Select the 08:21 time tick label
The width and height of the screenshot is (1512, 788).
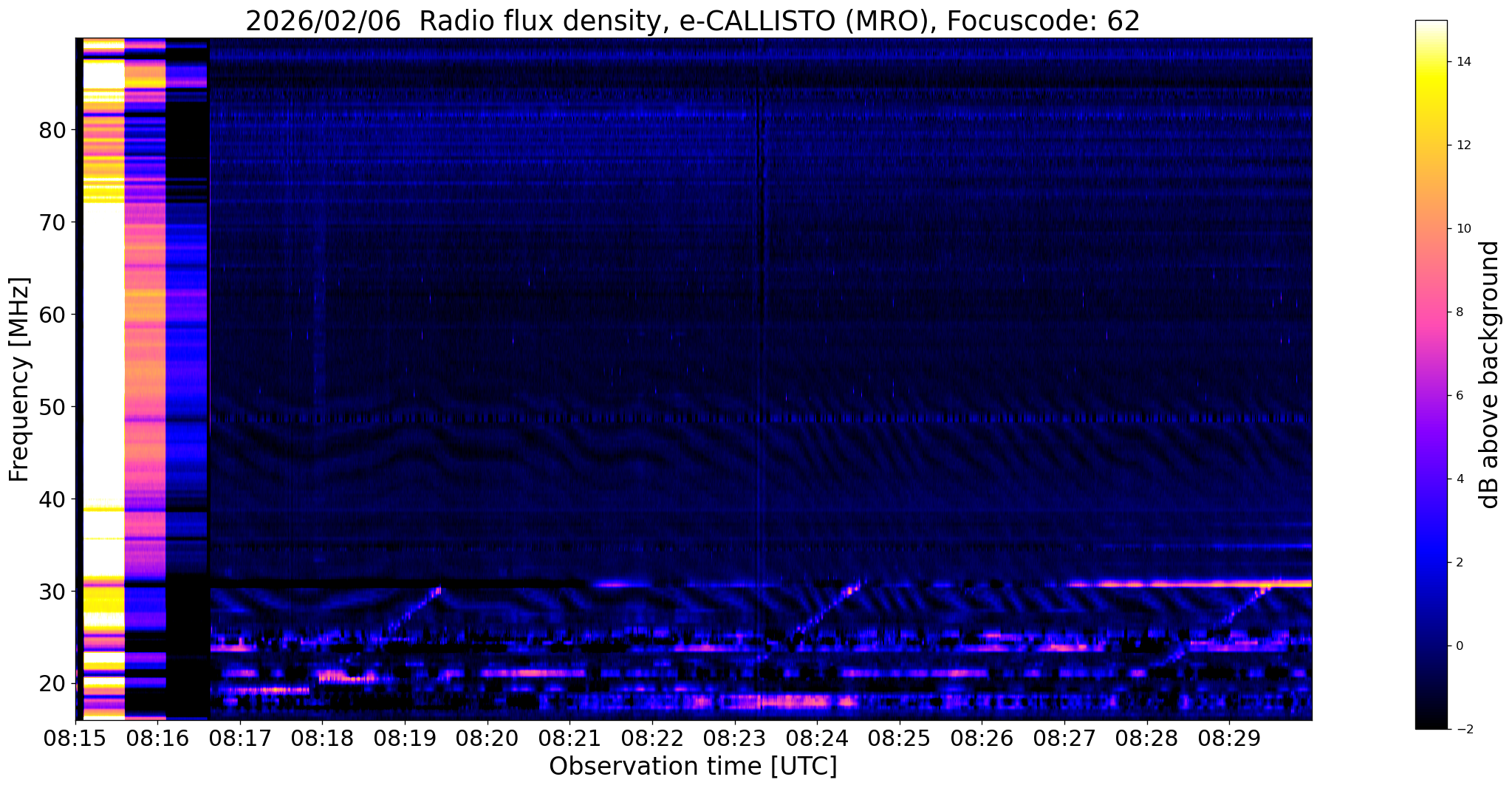[x=569, y=738]
